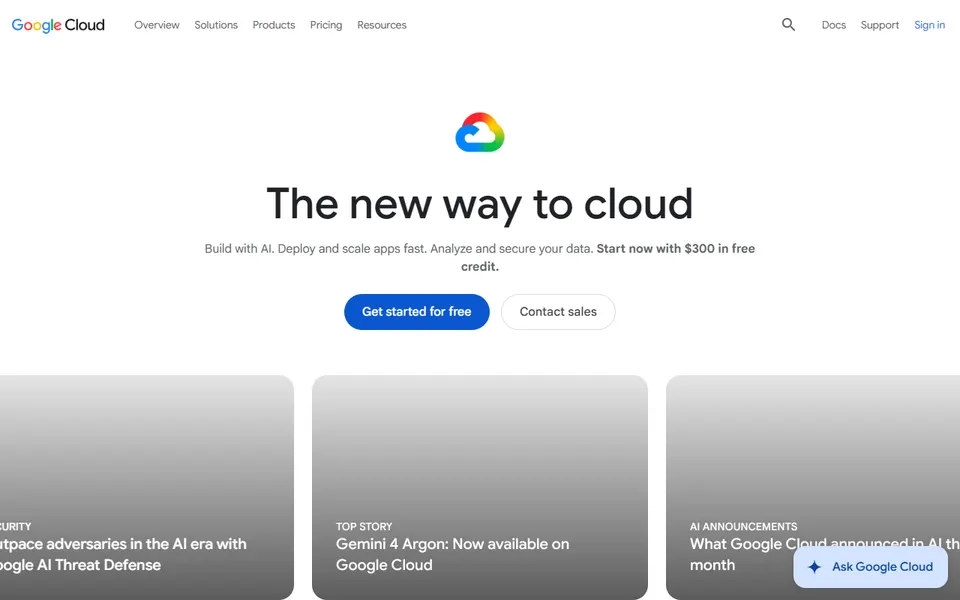The width and height of the screenshot is (960, 600).
Task: Visit the Support link in header
Action: 880,25
